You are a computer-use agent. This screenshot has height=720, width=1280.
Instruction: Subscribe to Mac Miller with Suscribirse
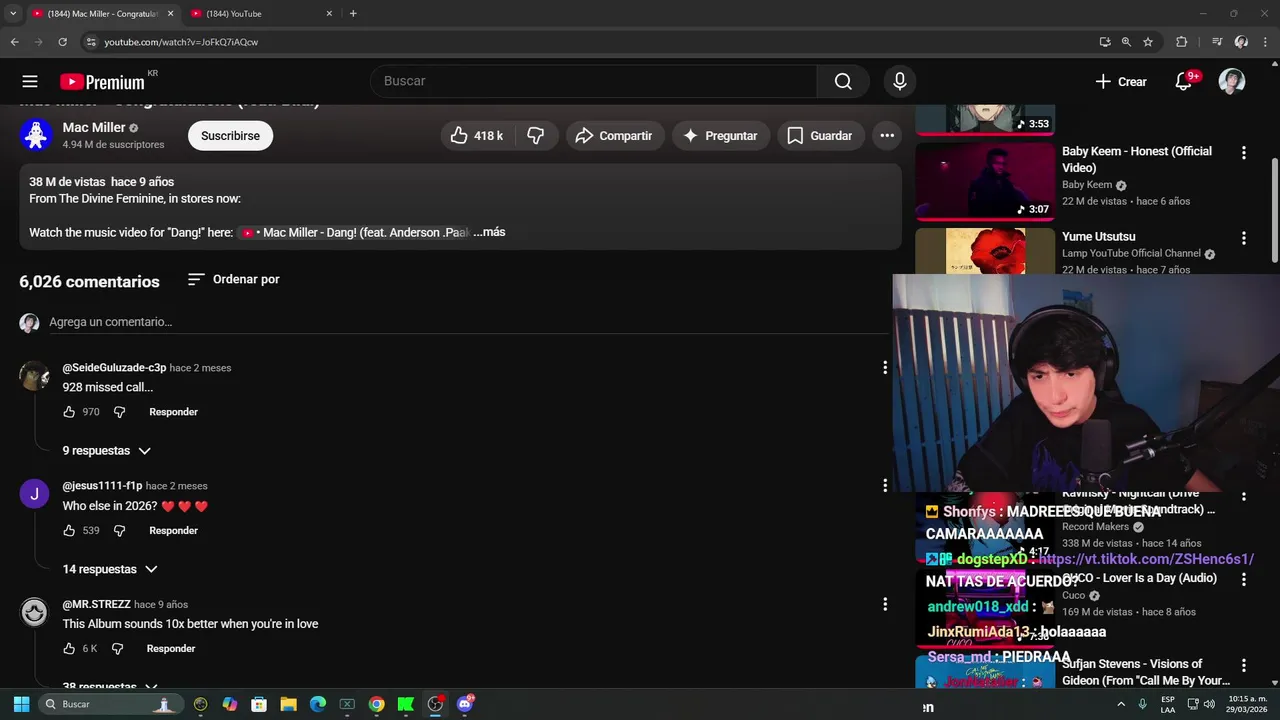[230, 136]
